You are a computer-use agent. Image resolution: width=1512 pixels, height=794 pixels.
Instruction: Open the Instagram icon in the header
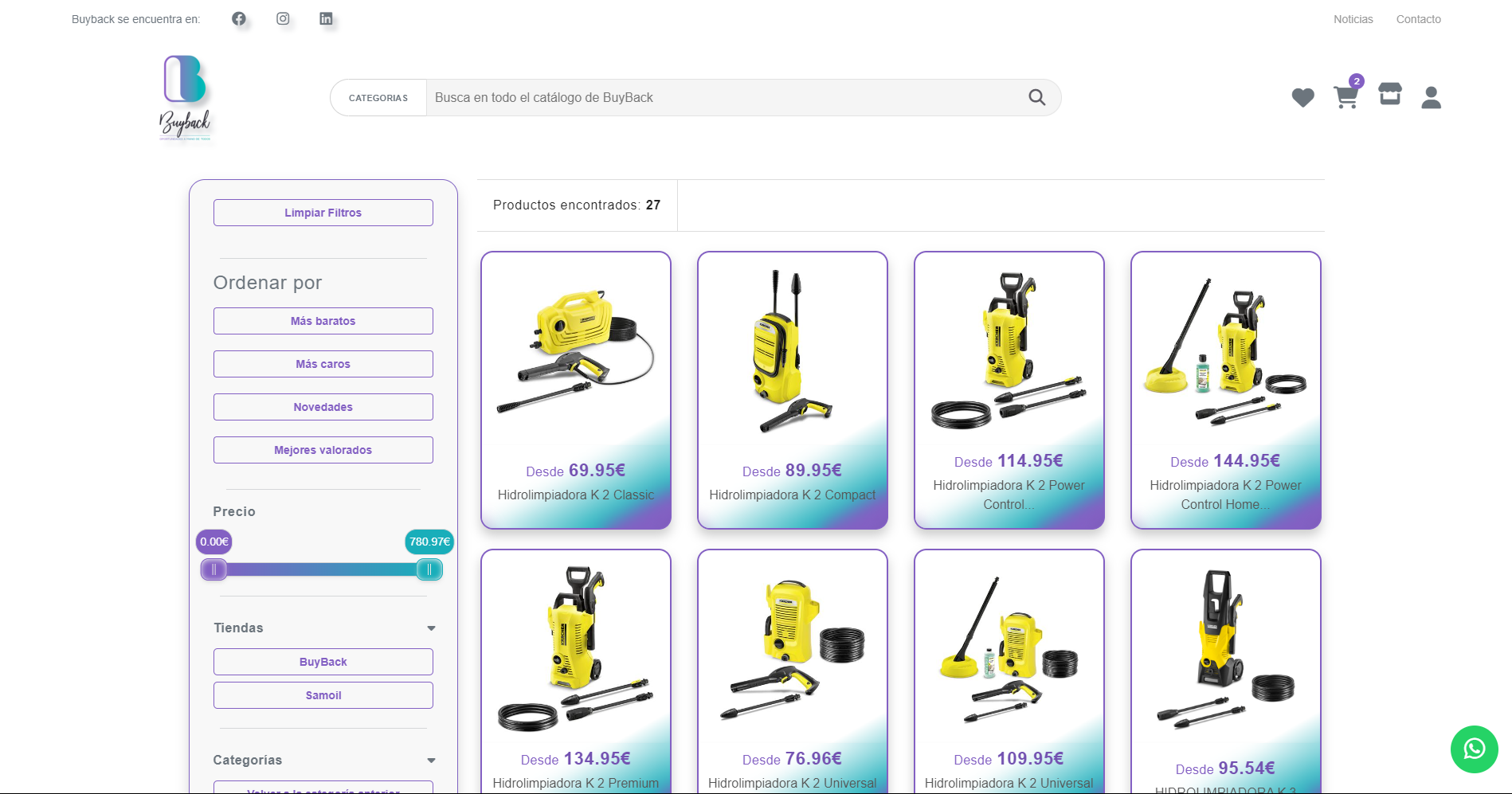pos(283,18)
